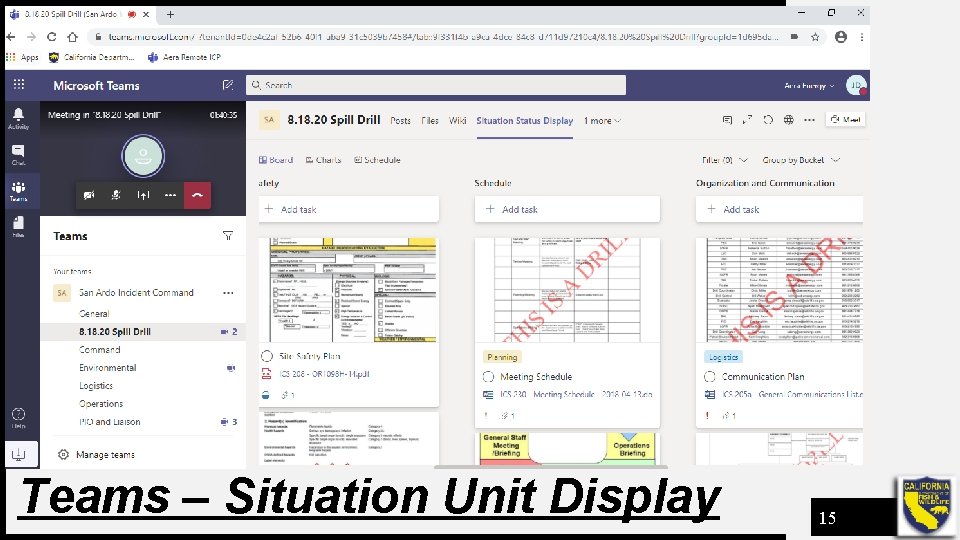Open the Communication Plan card thumbnail
960x540 pixels.
pos(779,290)
